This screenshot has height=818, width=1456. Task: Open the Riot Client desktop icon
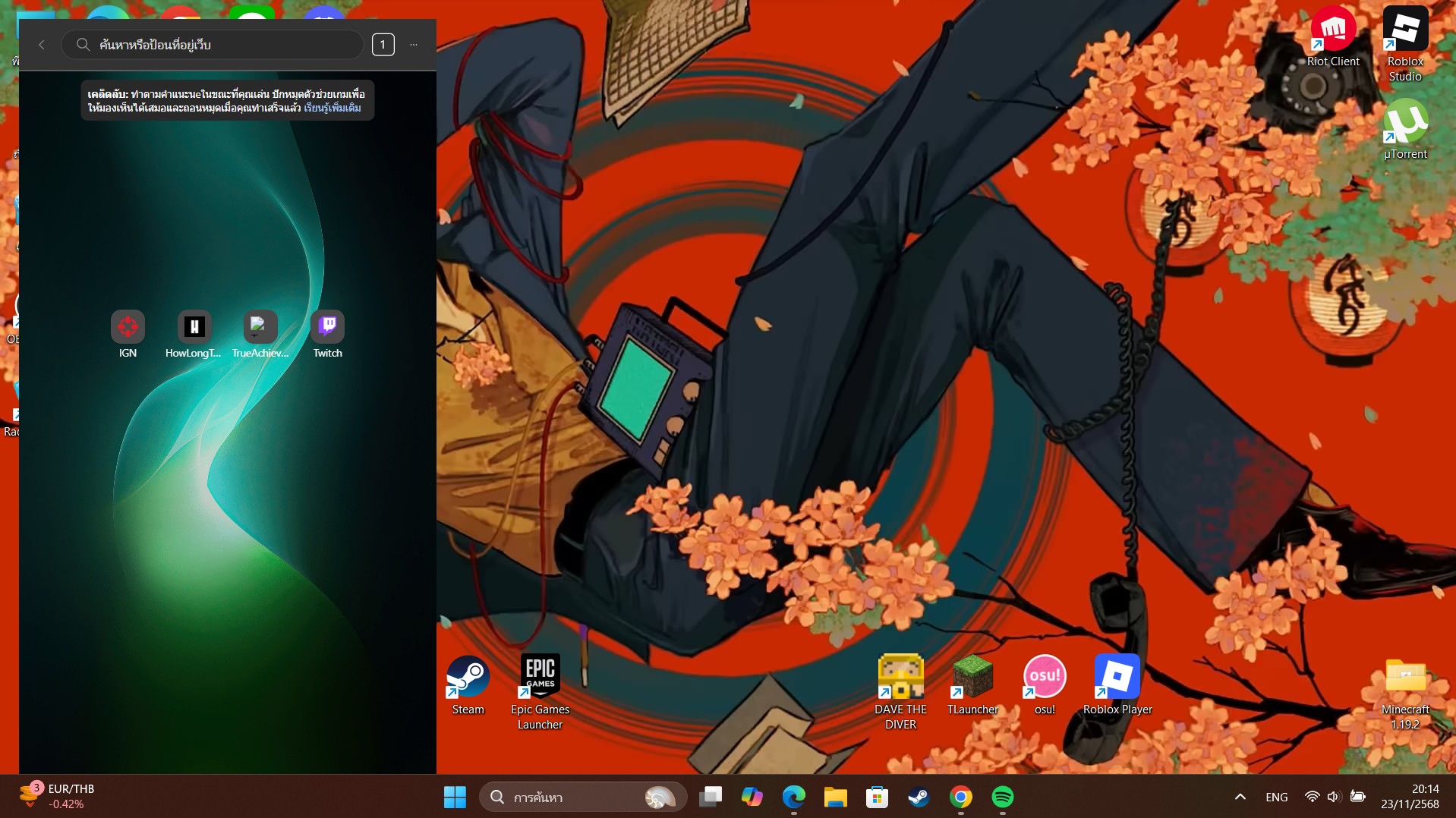point(1332,30)
